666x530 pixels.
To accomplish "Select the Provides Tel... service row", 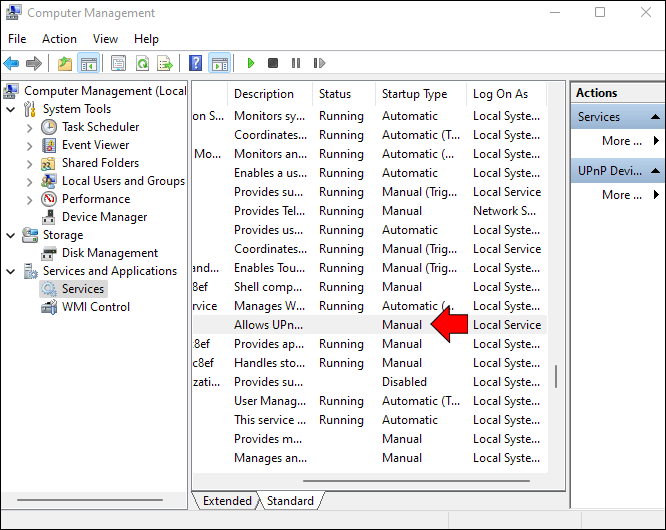I will 370,211.
